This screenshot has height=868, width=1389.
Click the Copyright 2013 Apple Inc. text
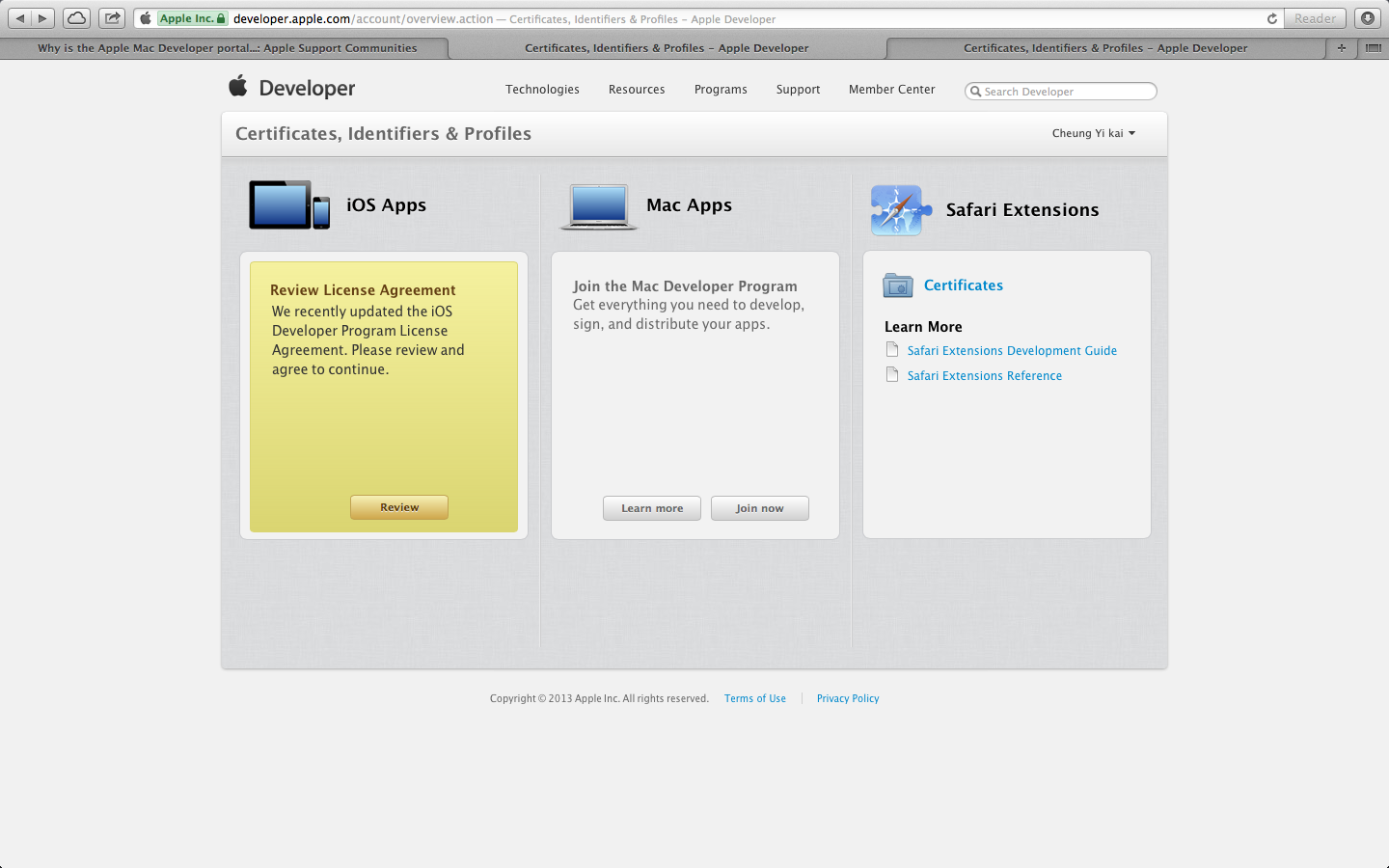point(599,698)
